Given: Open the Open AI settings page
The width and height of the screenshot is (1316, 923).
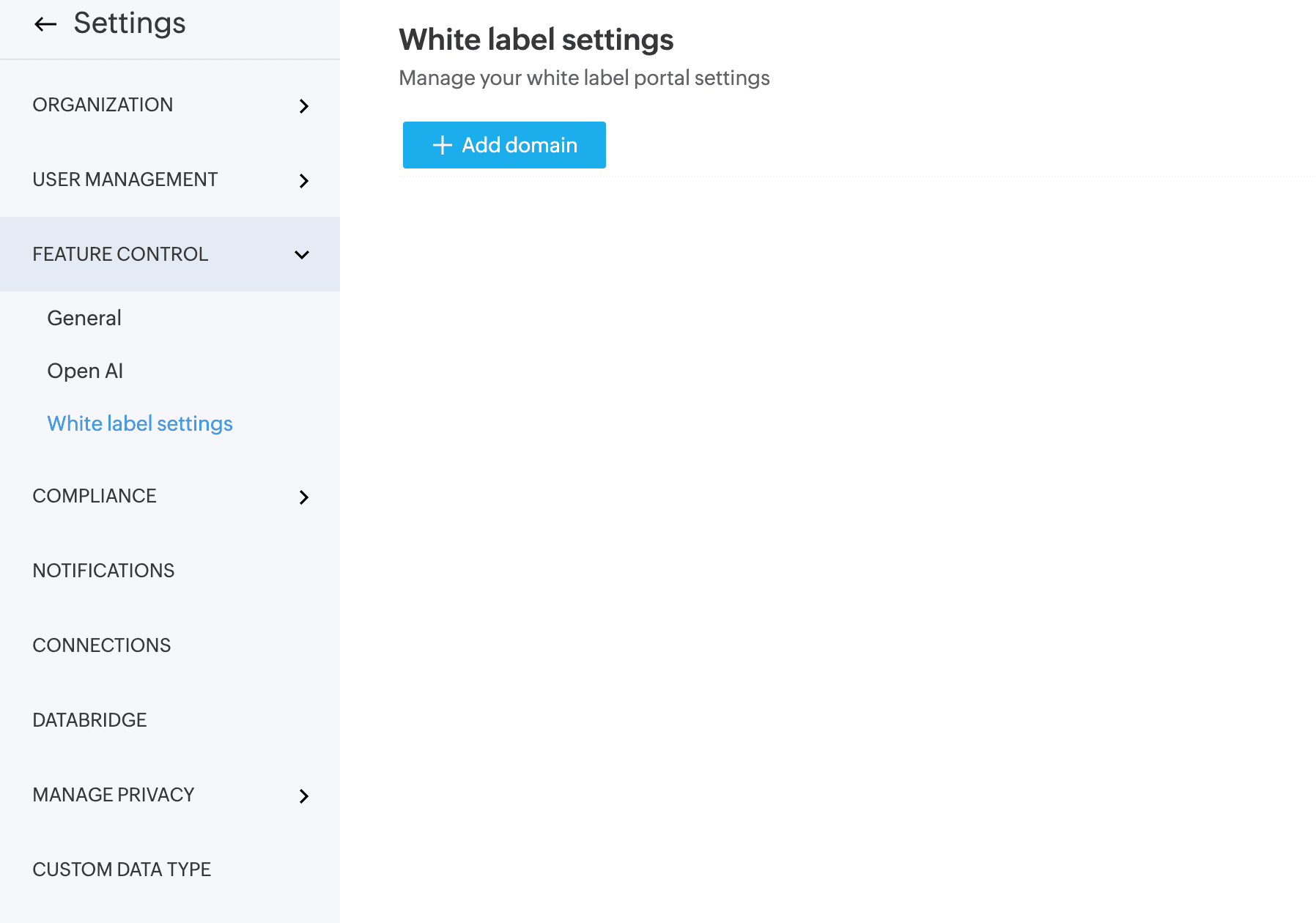Looking at the screenshot, I should point(85,371).
